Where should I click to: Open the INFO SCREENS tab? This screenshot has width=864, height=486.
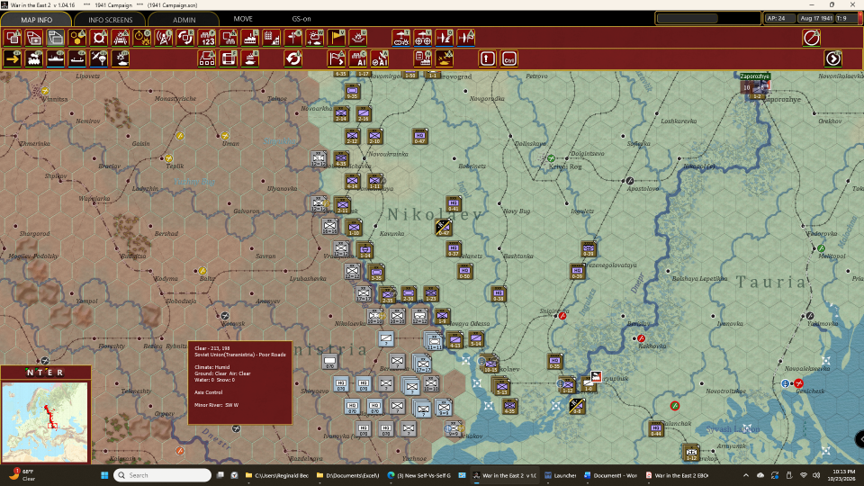110,19
